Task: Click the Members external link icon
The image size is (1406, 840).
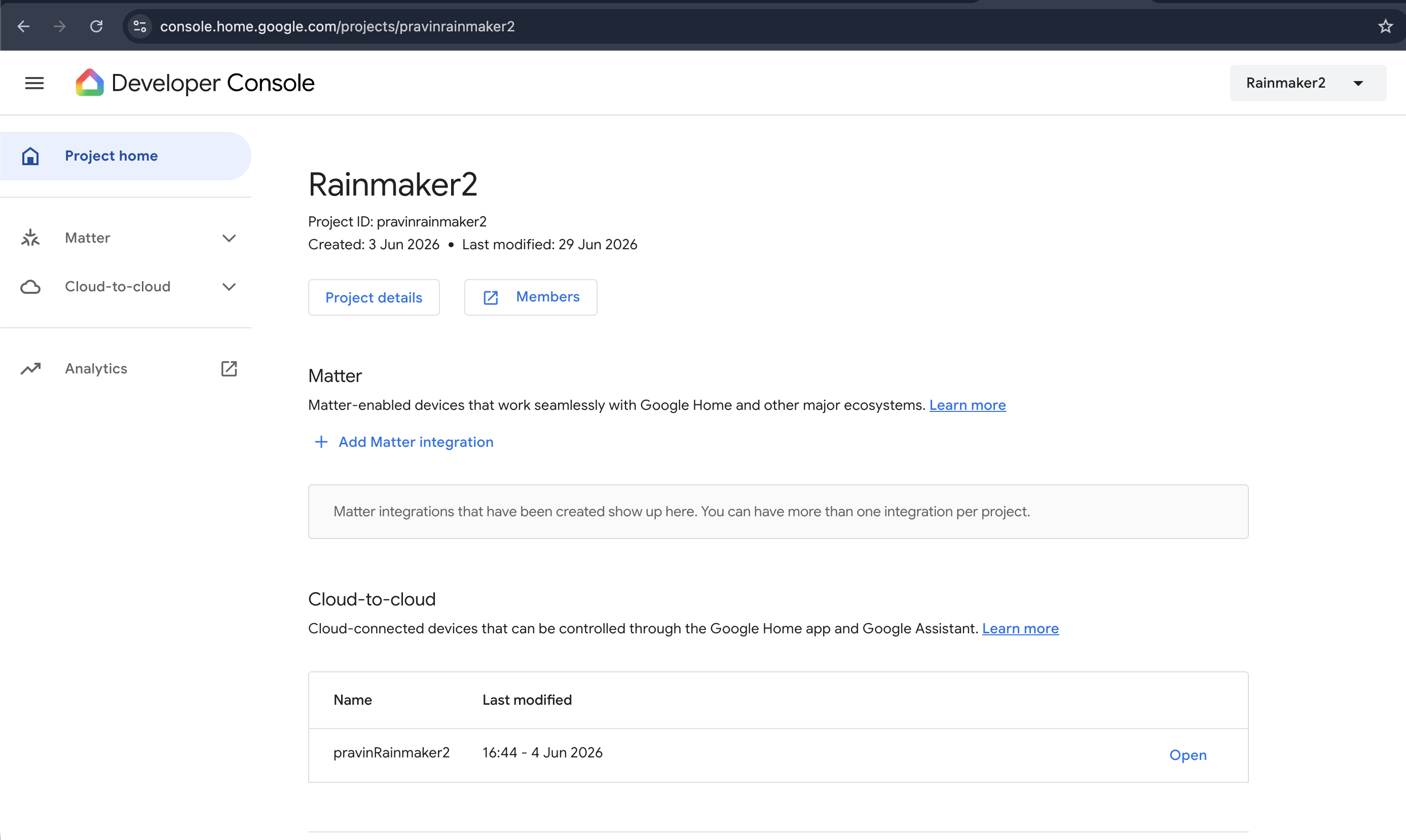Action: click(x=490, y=298)
